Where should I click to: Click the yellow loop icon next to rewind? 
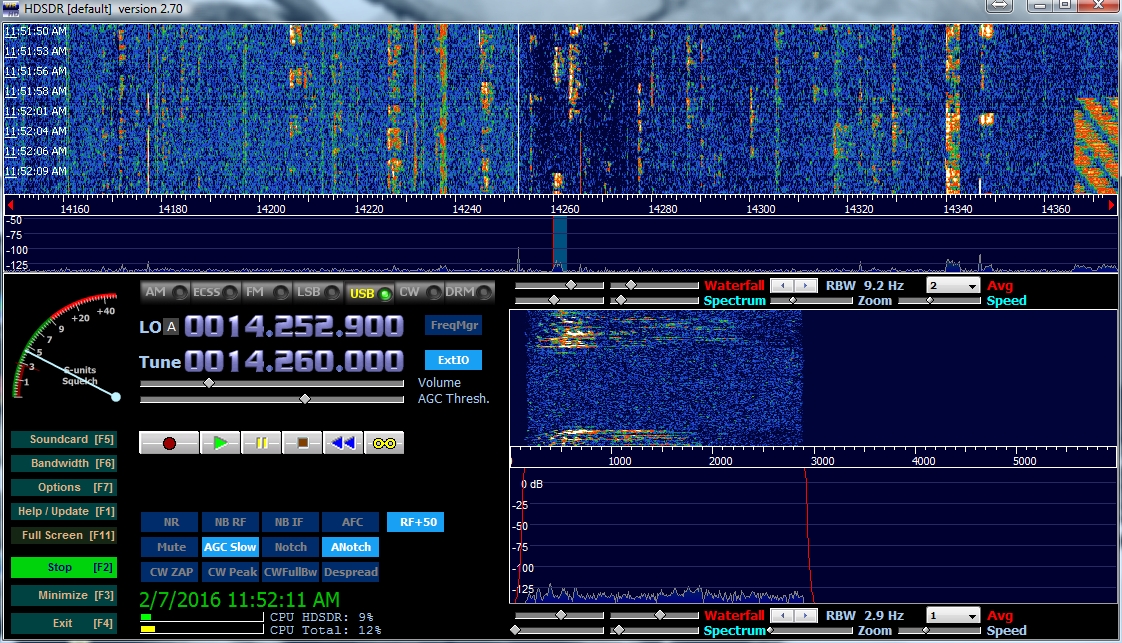click(385, 441)
